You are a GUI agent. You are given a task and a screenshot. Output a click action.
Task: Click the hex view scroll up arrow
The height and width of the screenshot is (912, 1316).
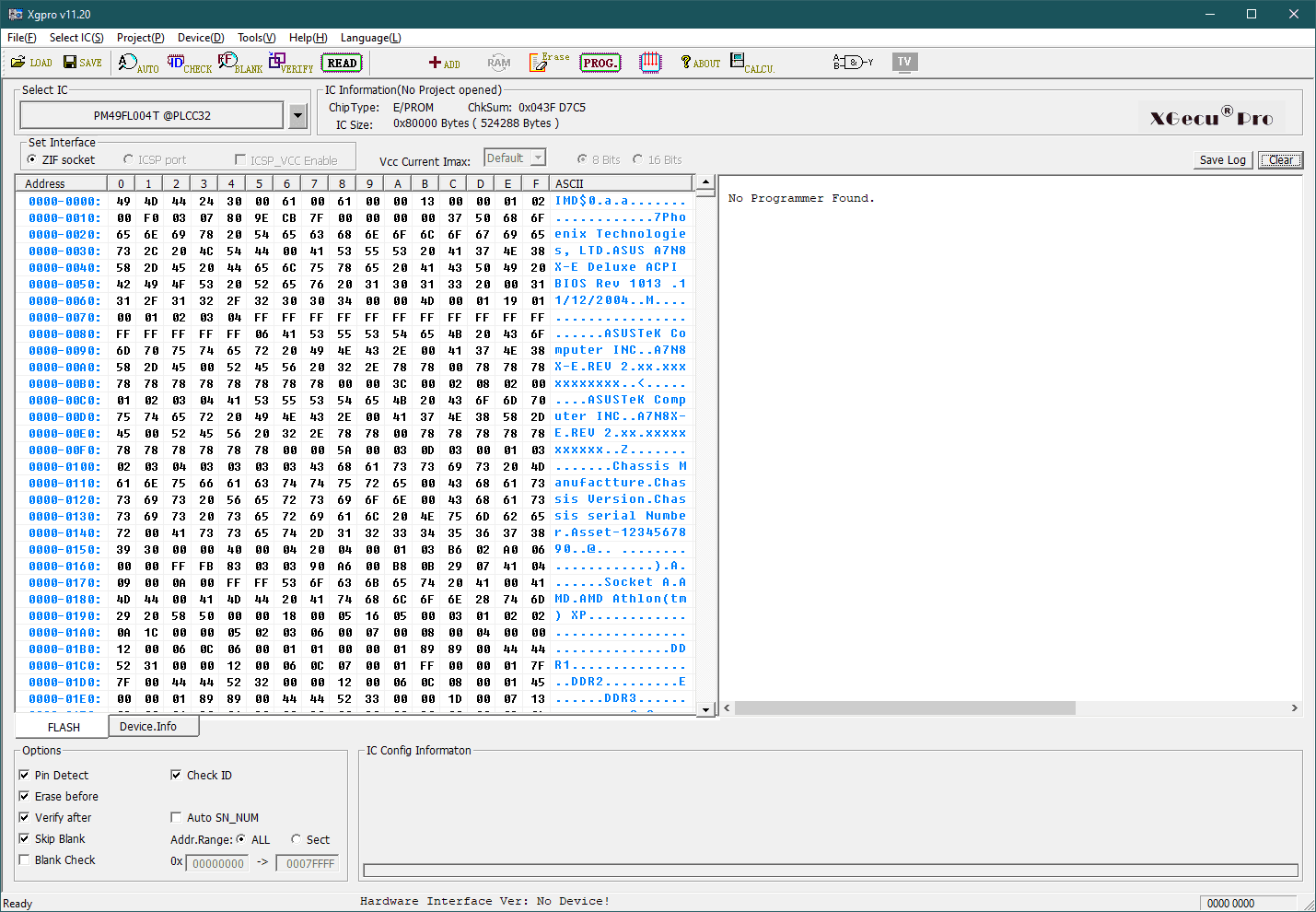pyautogui.click(x=705, y=181)
